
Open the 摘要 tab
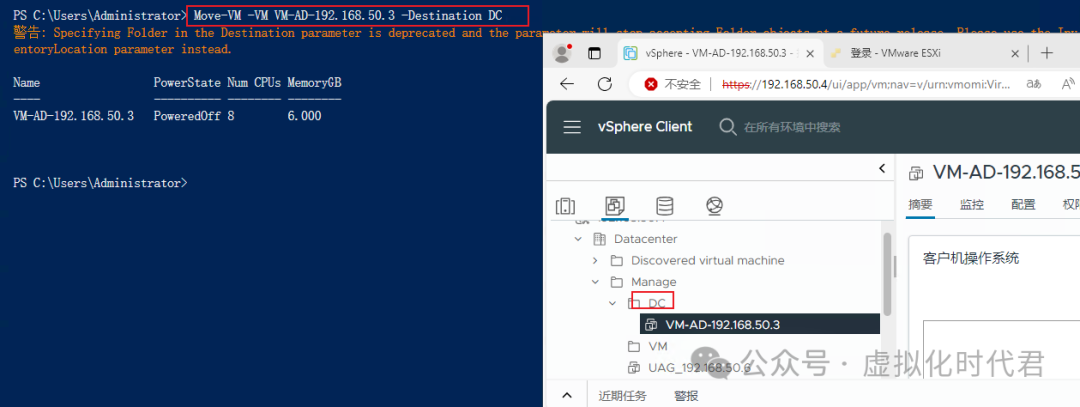point(920,205)
